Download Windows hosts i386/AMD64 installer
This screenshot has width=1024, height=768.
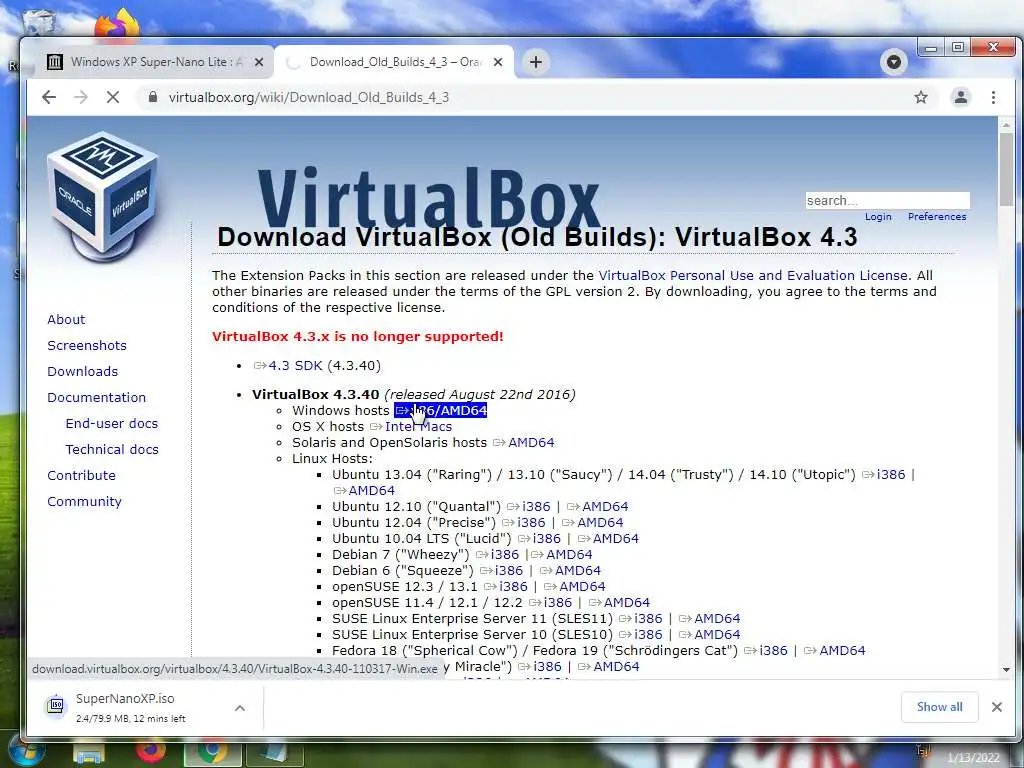coord(440,411)
